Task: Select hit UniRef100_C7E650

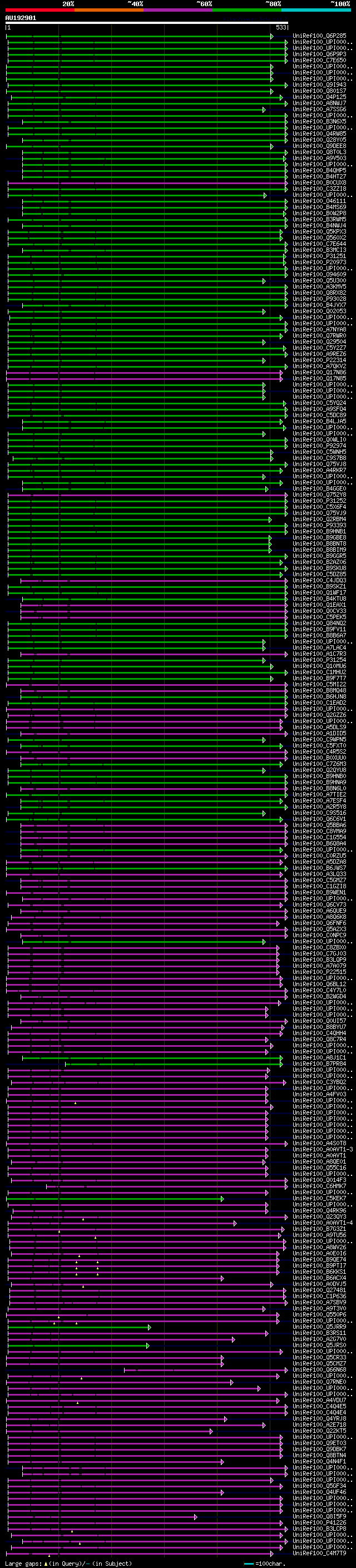Action: 319,60
